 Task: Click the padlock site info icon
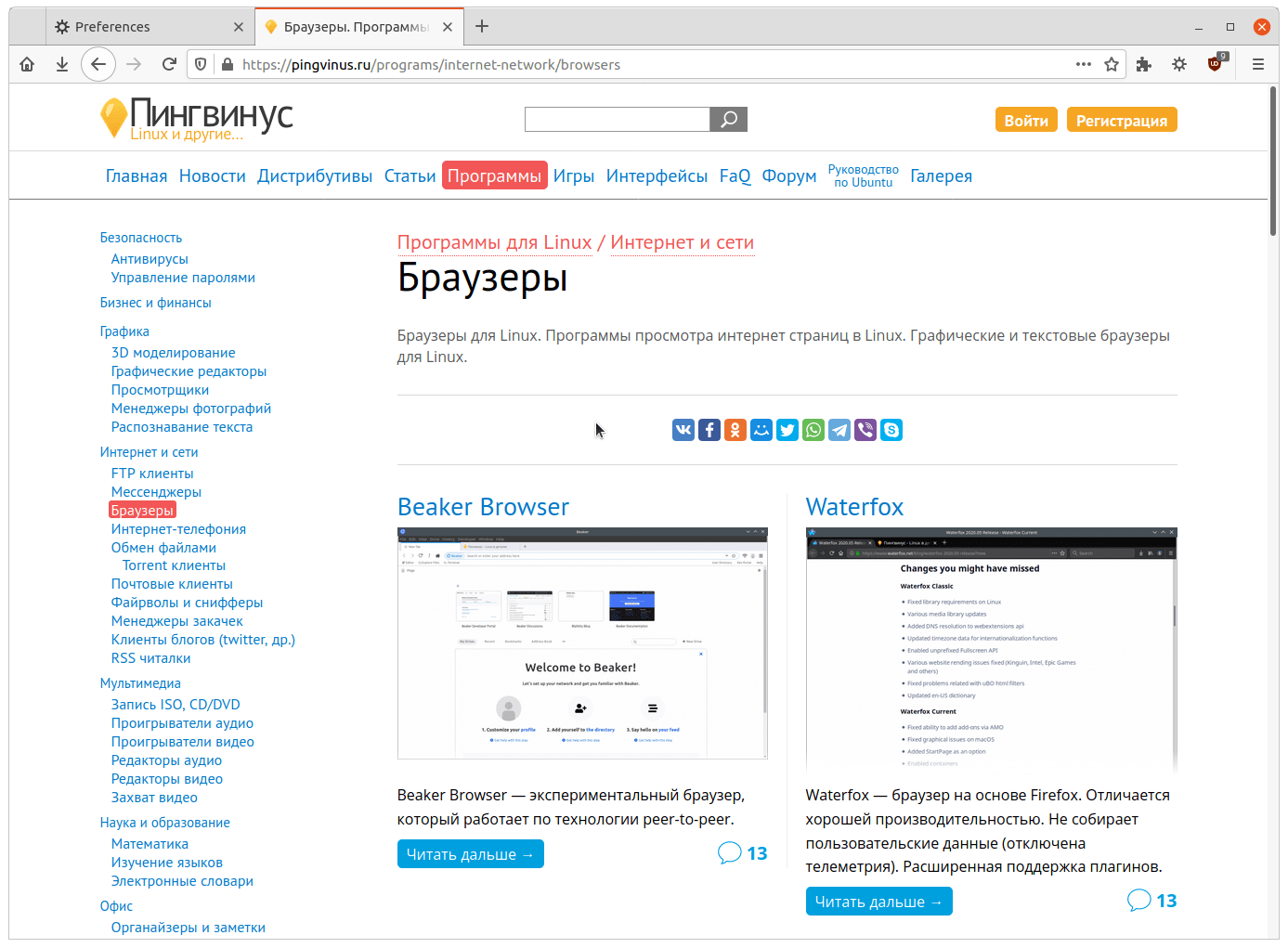[227, 64]
